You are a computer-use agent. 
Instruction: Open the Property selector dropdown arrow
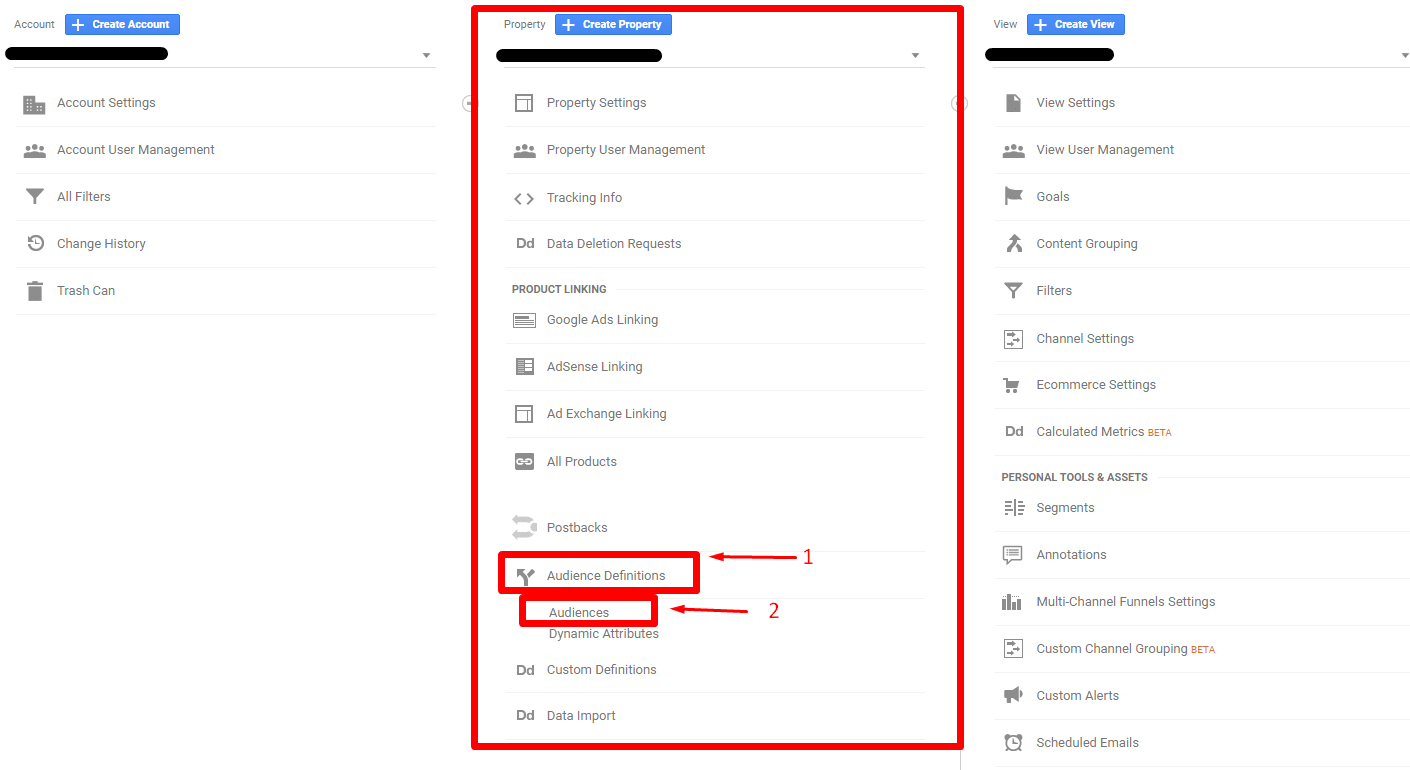(915, 56)
